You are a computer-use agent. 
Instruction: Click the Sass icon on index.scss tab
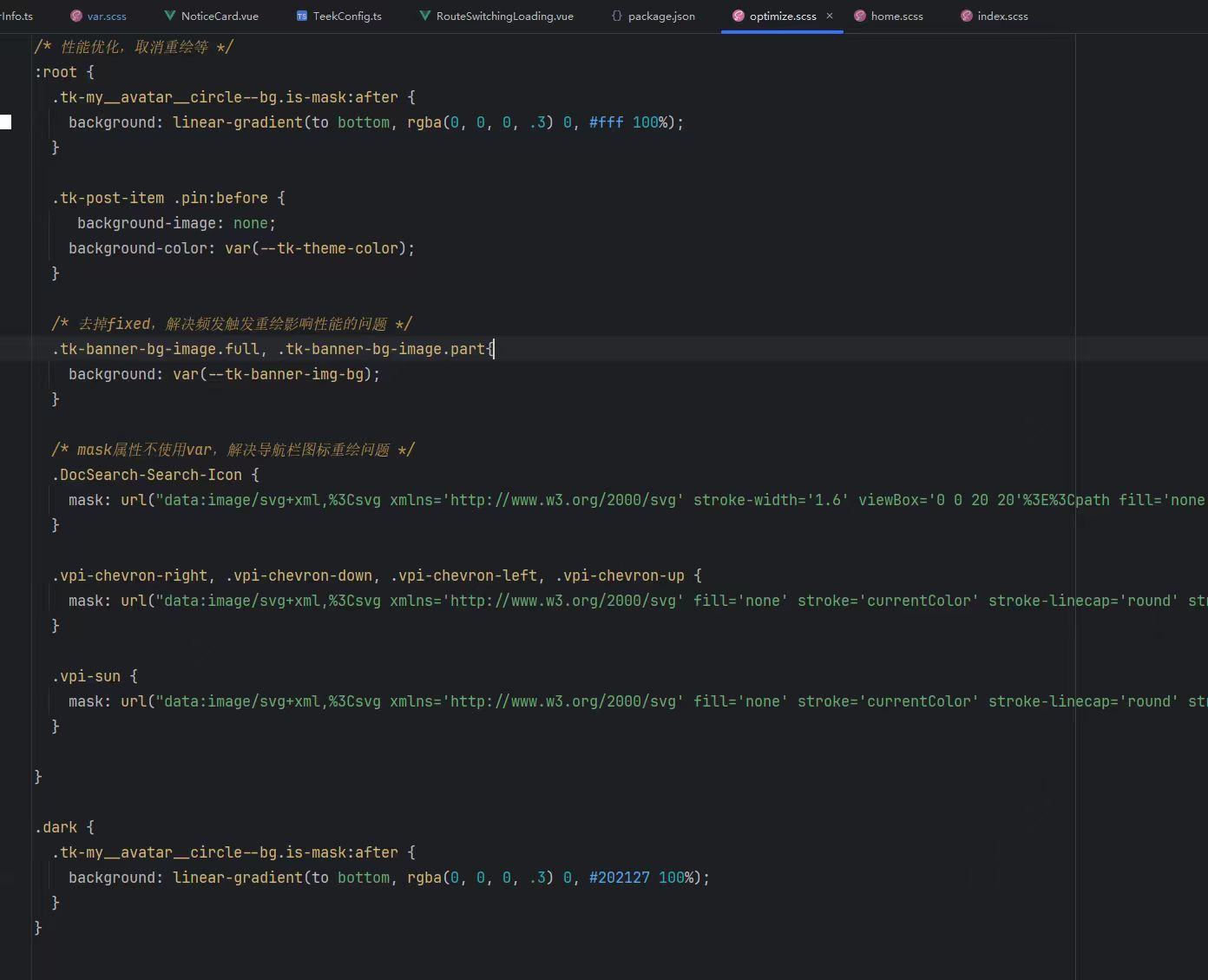pyautogui.click(x=967, y=16)
